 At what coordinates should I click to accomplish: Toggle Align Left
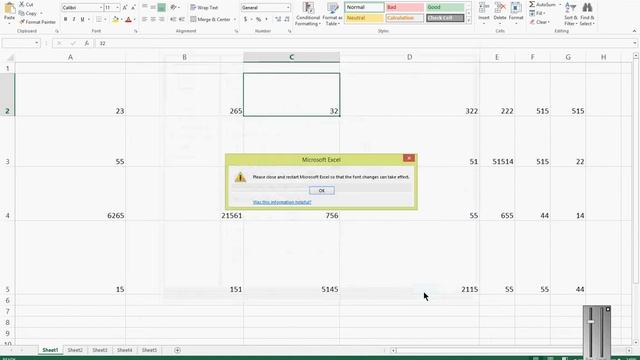144,19
